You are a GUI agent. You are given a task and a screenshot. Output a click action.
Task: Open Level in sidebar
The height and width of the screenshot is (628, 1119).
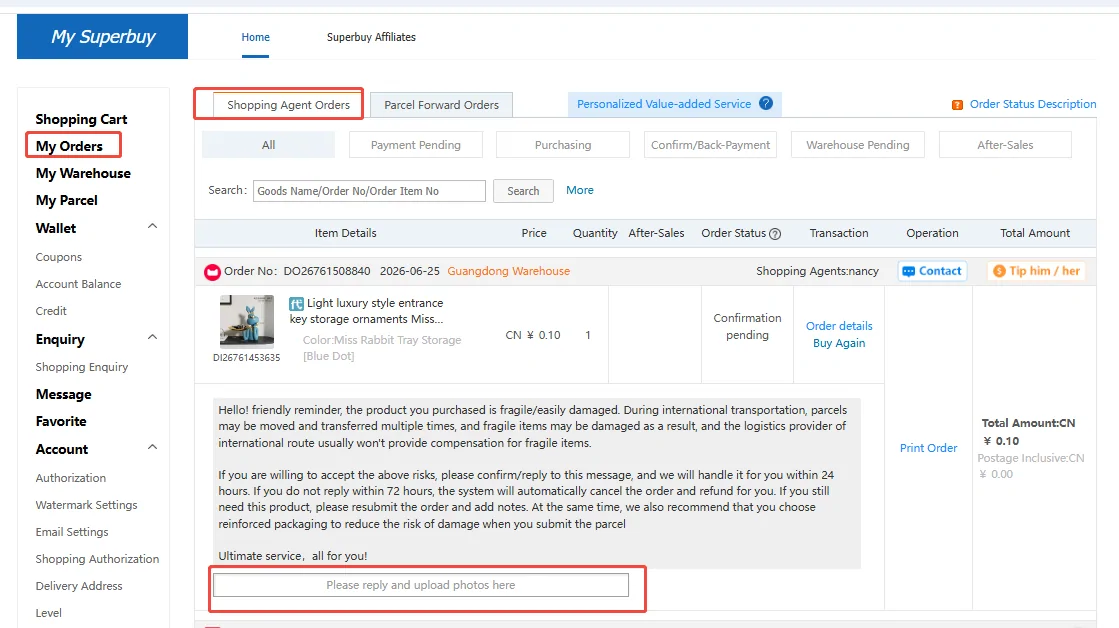coord(49,613)
